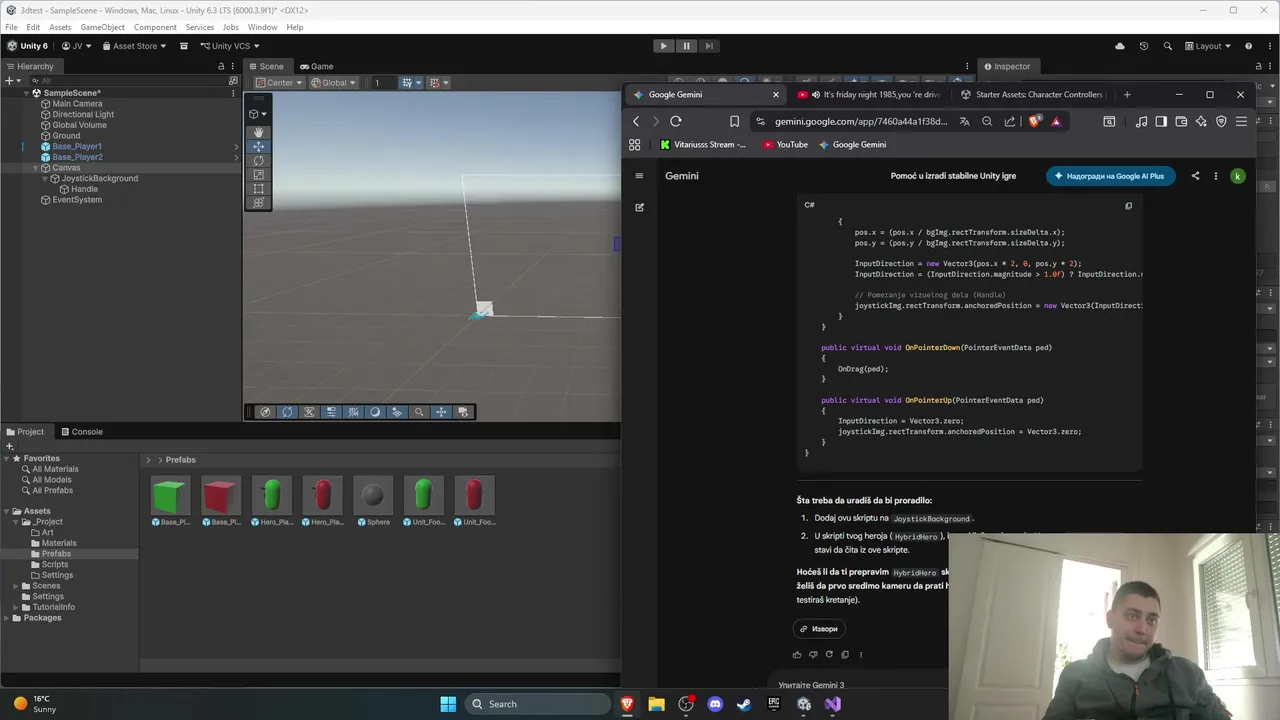
Task: Open the Center pivot dropdown
Action: [x=279, y=83]
